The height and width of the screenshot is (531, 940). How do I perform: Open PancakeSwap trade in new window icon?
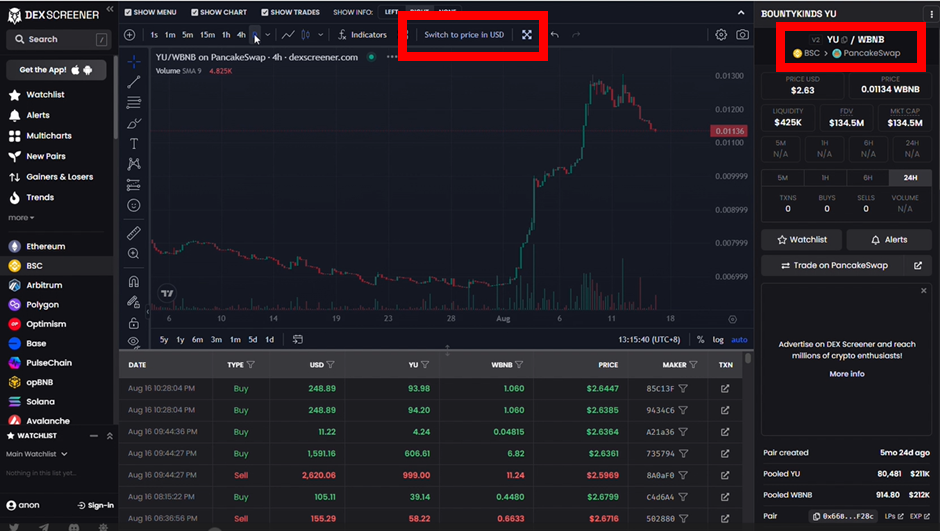(918, 266)
